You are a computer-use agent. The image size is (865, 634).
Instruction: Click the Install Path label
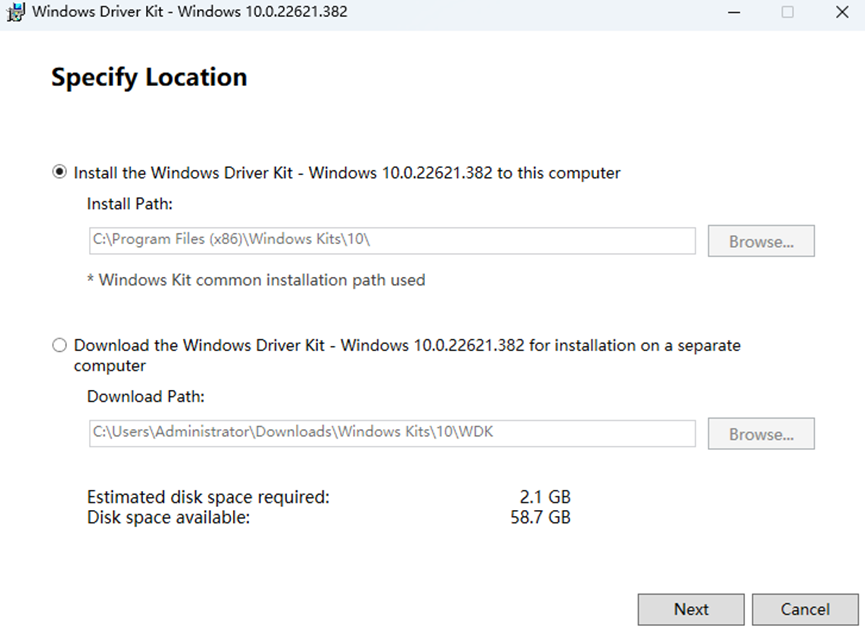pos(130,204)
